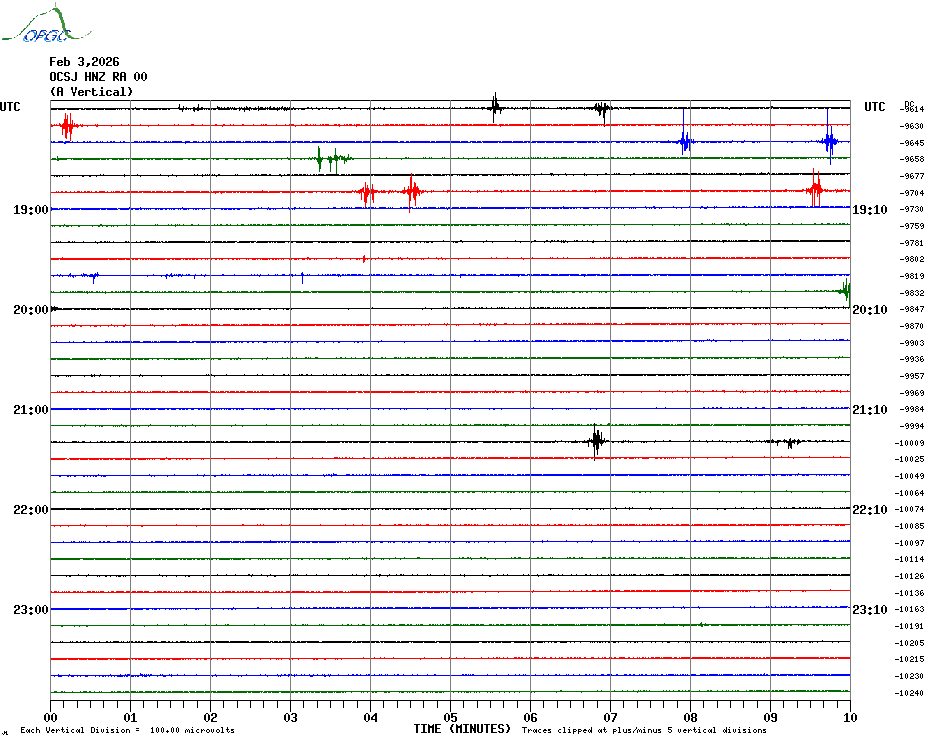Viewport: 930px width, 744px height.
Task: Click the '07' minute axis label
Action: pos(610,717)
